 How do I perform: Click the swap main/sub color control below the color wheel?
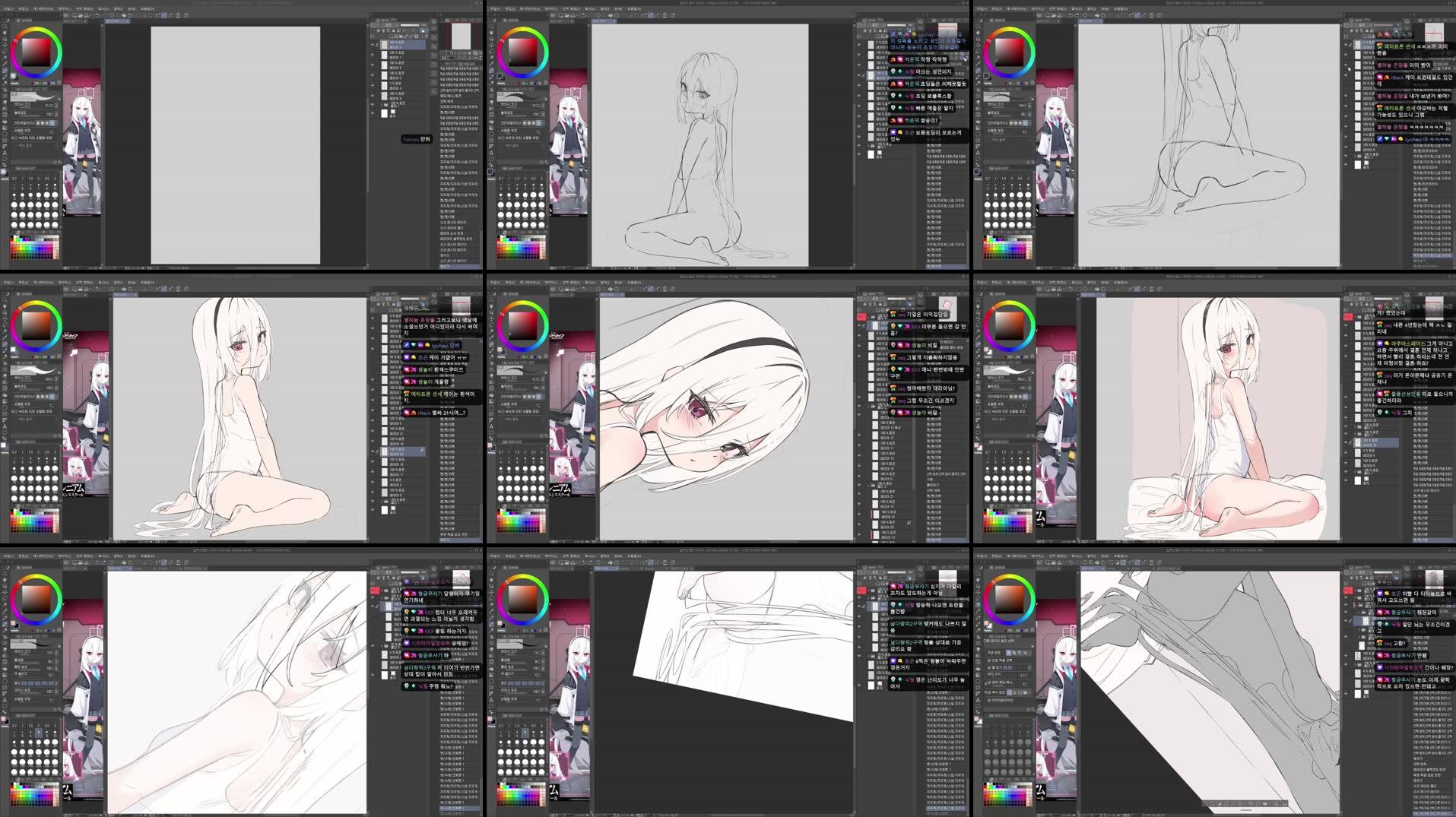17,78
